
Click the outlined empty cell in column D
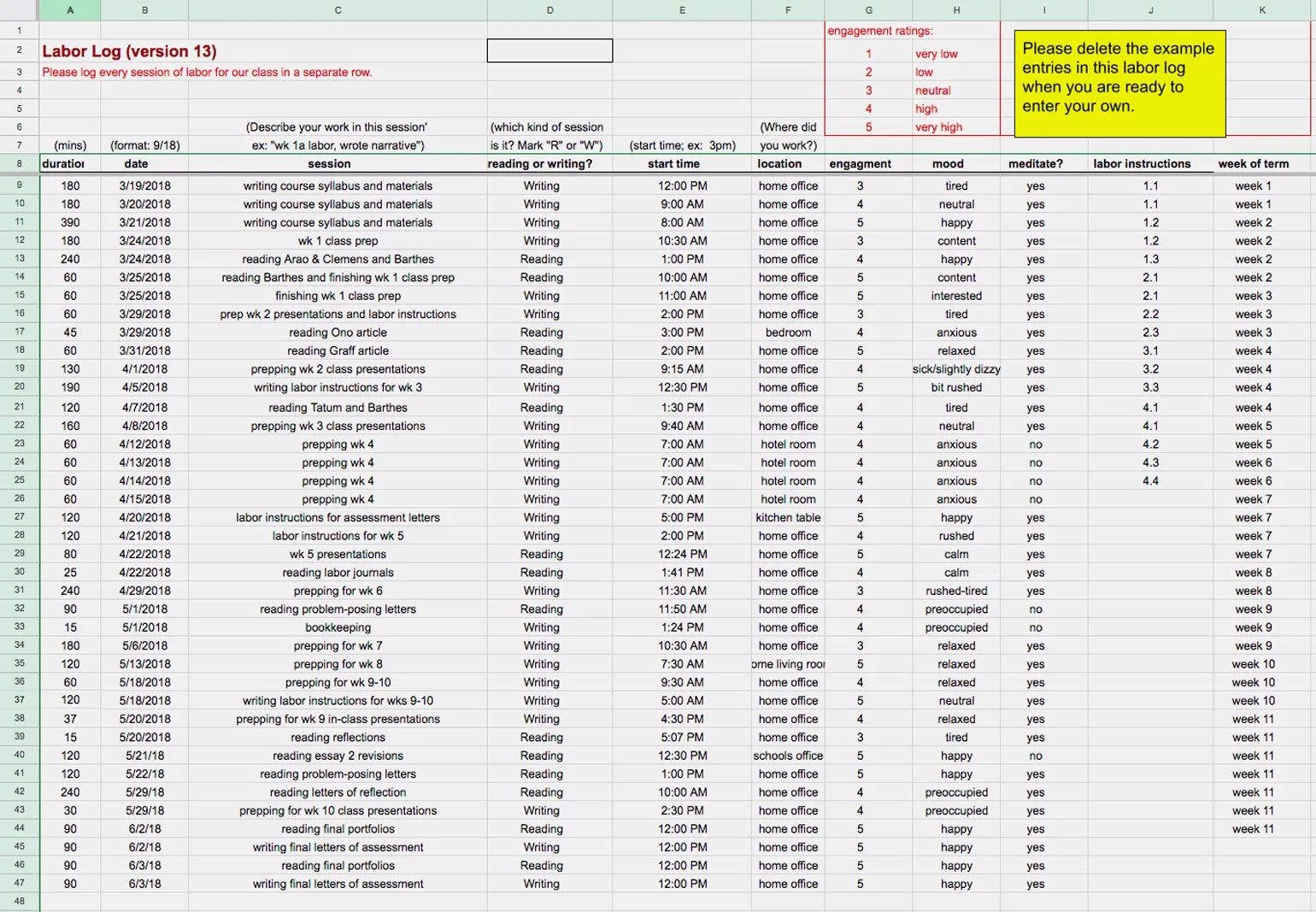click(x=549, y=50)
